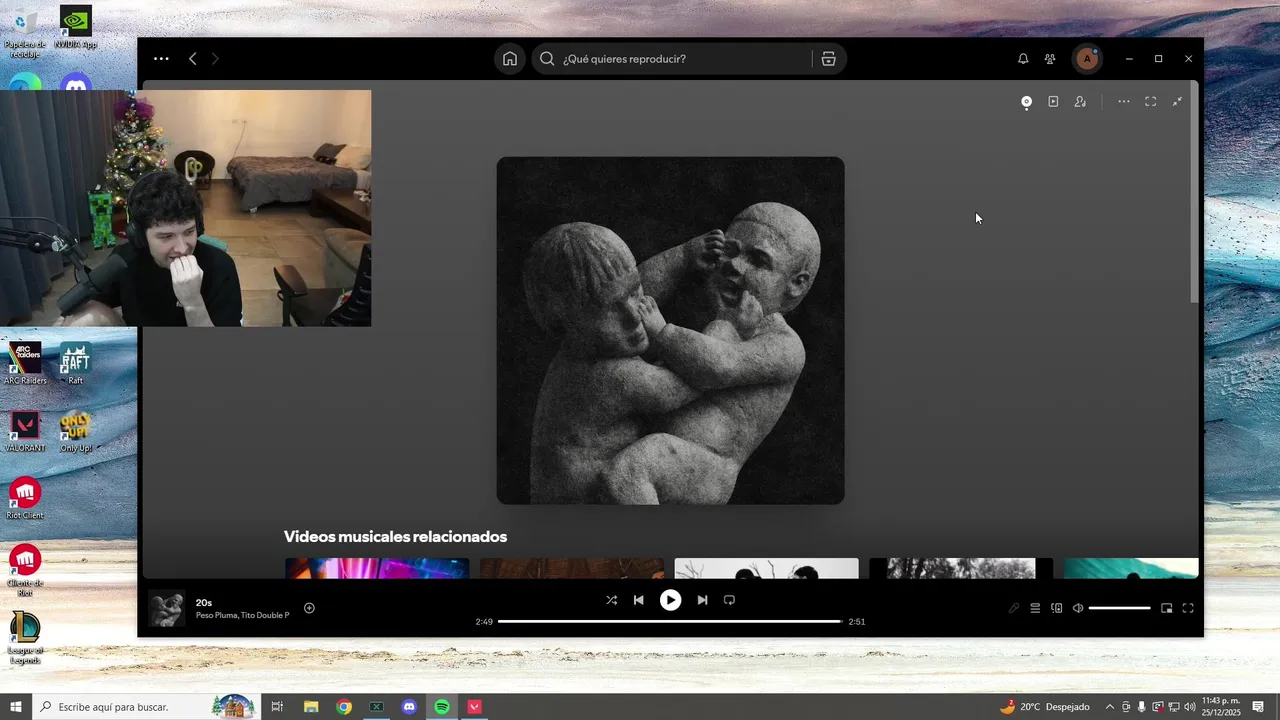Image resolution: width=1280 pixels, height=720 pixels.
Task: Open the 20°C Despejado weather widget
Action: pyautogui.click(x=1045, y=707)
